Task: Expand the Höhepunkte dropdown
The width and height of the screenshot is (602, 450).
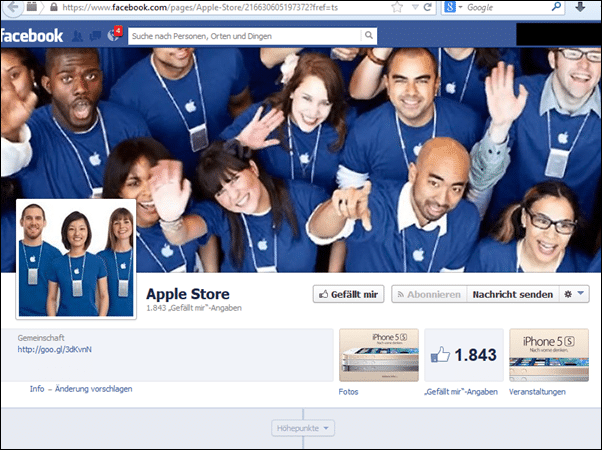Action: click(303, 428)
